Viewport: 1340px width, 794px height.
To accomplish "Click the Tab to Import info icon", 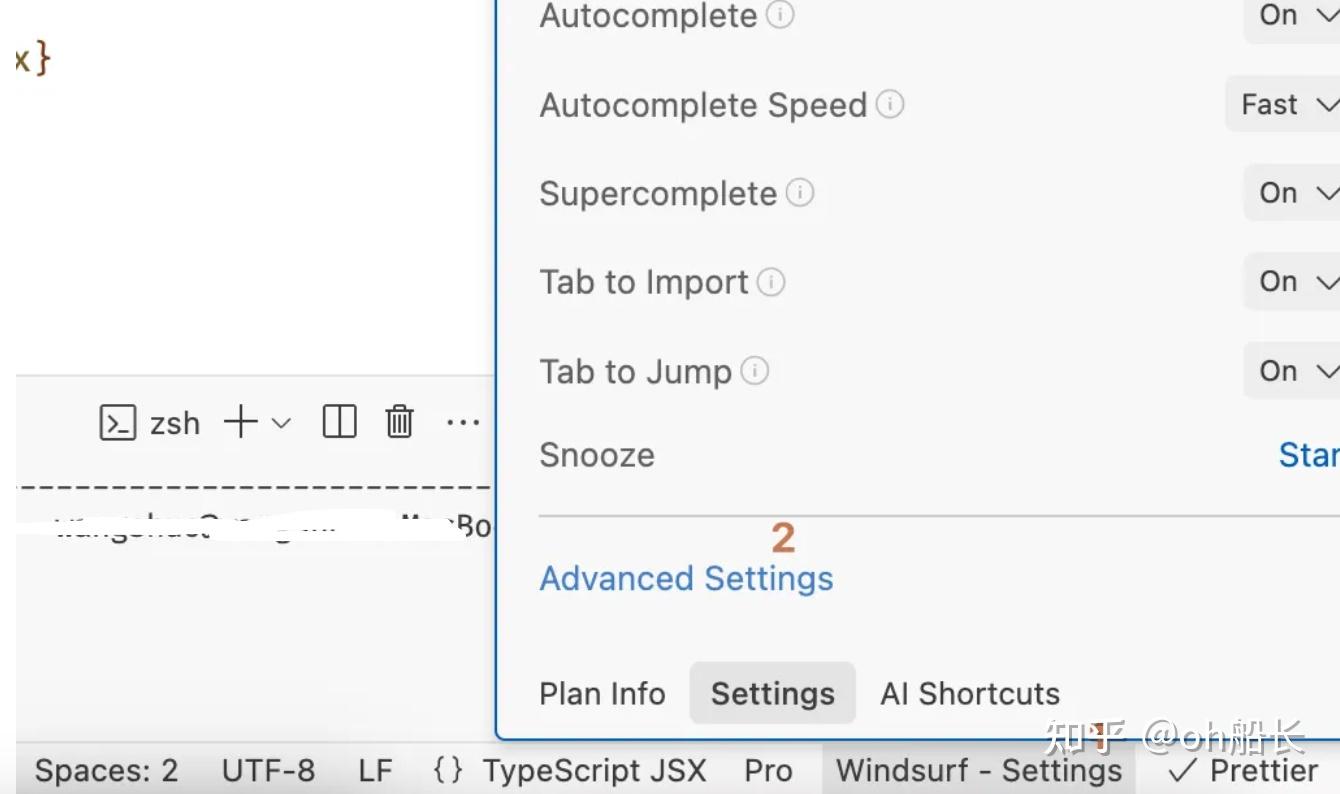I will pyautogui.click(x=771, y=282).
